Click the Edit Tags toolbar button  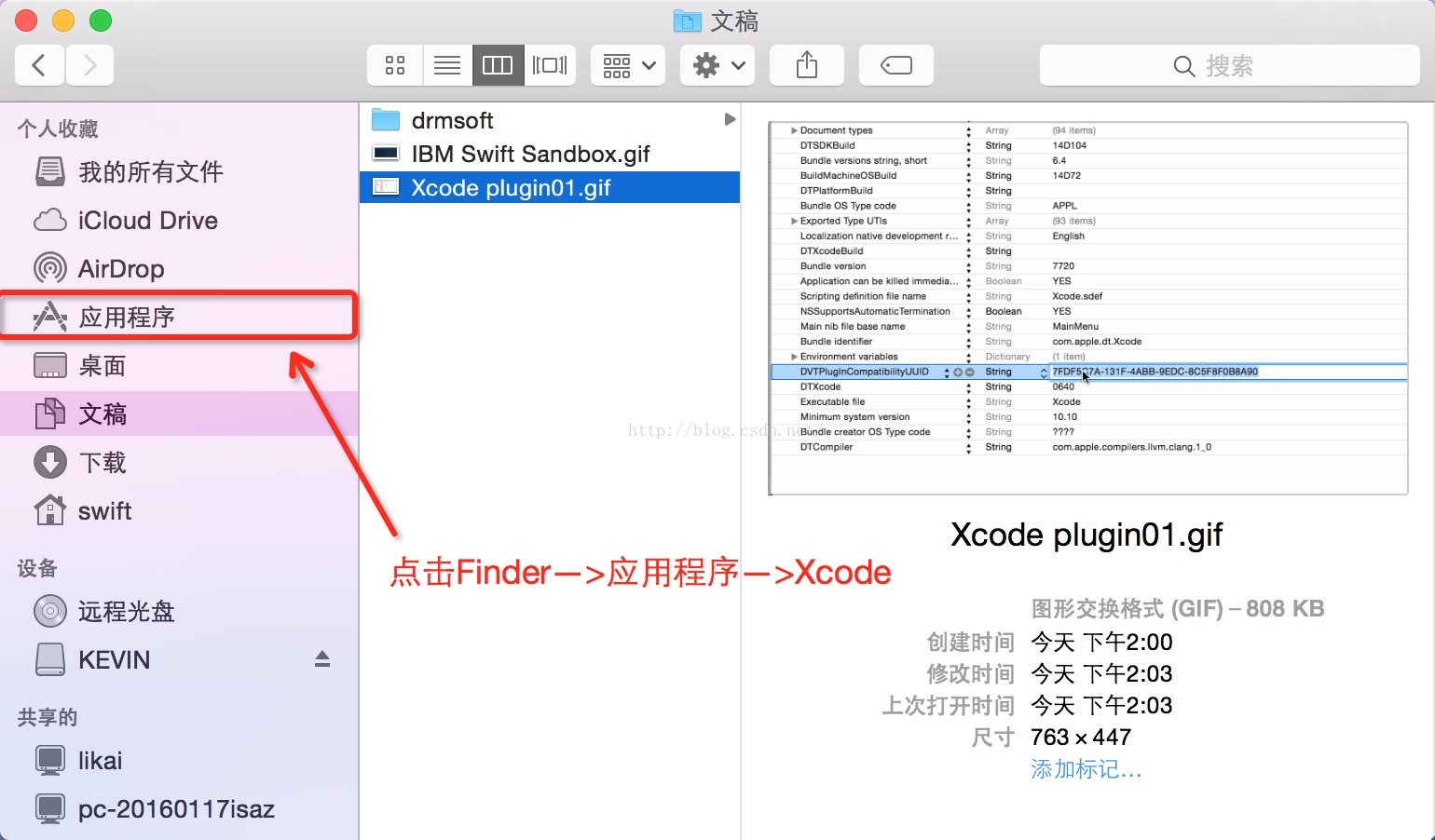(896, 65)
